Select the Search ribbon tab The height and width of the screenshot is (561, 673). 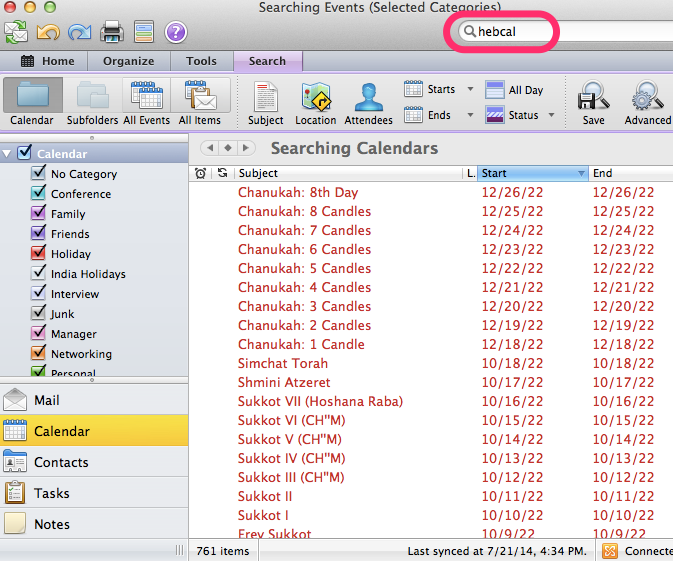click(267, 61)
